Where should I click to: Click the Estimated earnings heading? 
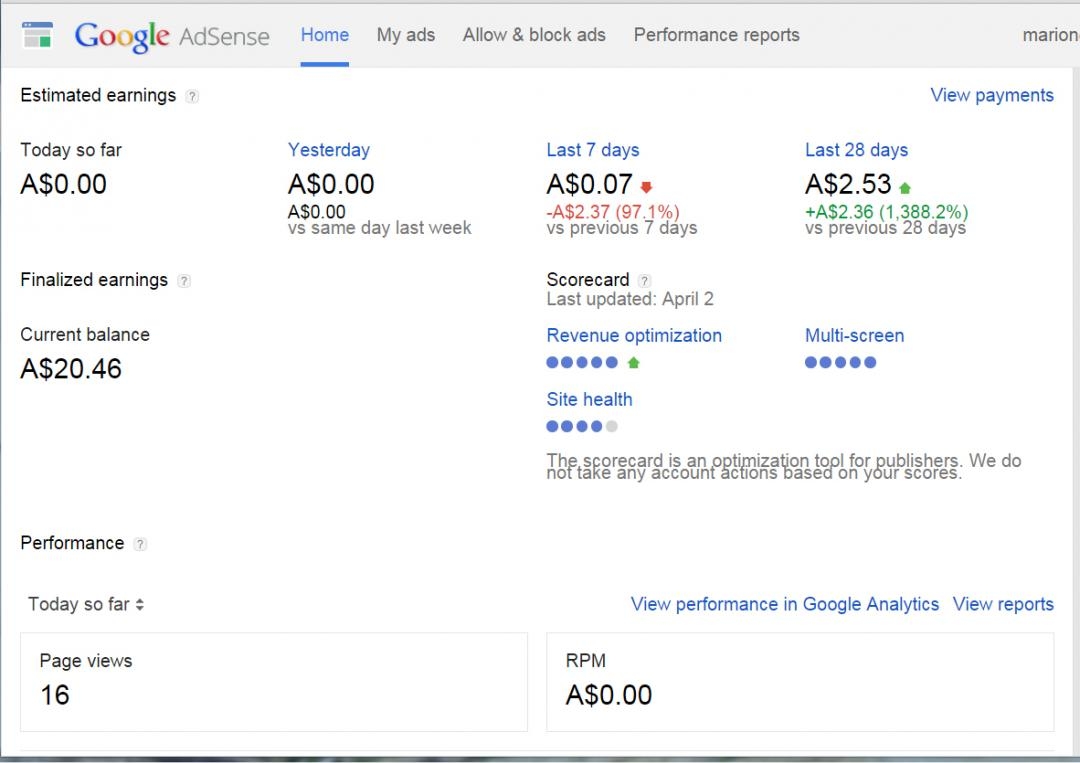point(98,95)
